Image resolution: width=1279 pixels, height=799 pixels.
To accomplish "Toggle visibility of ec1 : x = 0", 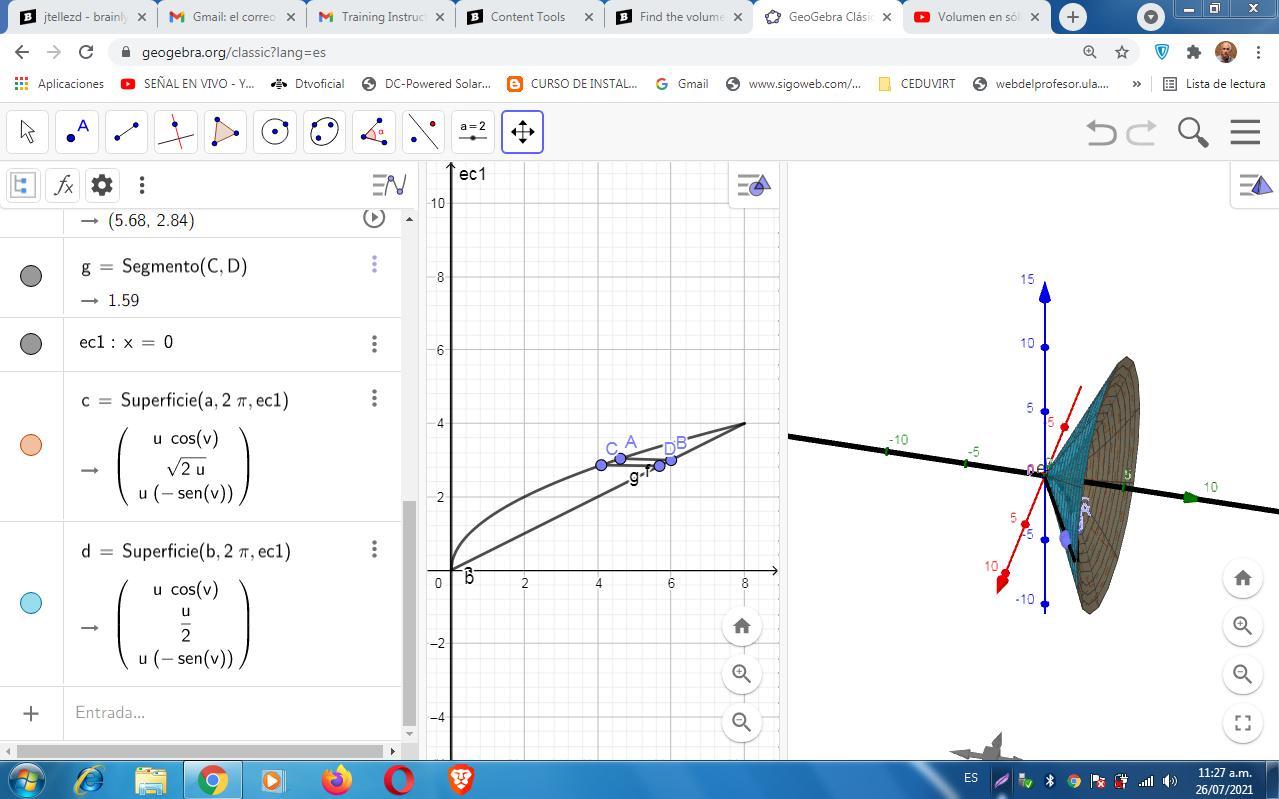I will (x=31, y=344).
